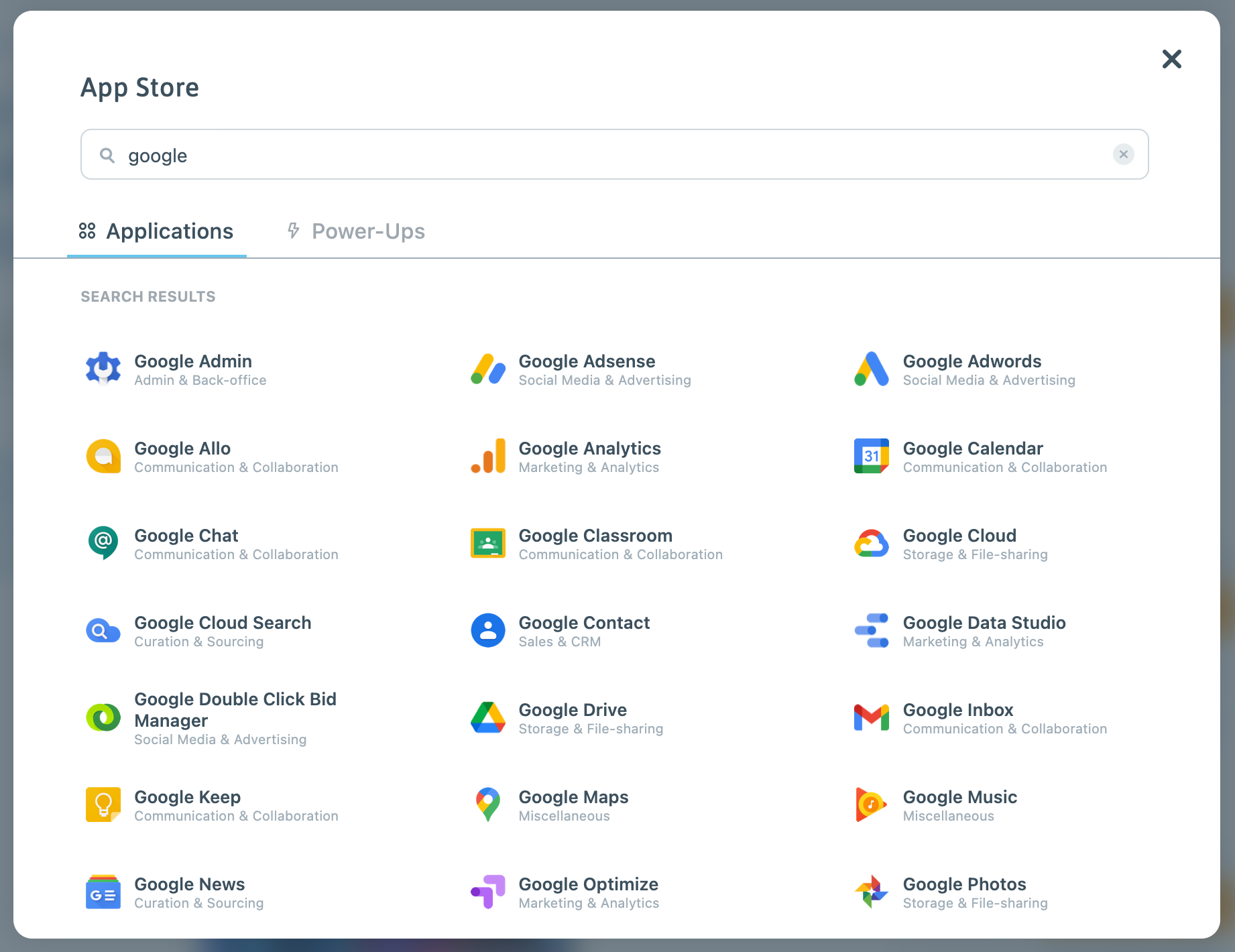Viewport: 1235px width, 952px height.
Task: Click Google Double Click Bid Manager title
Action: coord(235,710)
